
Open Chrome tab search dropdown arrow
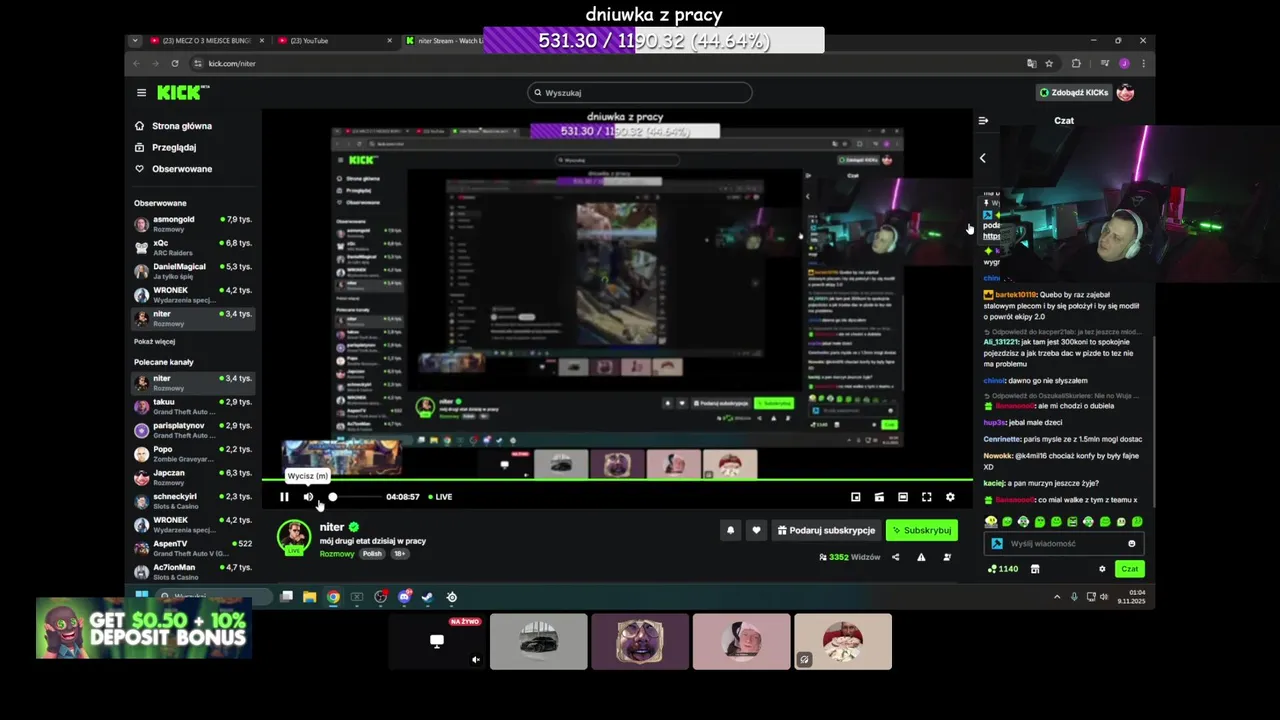(x=135, y=41)
